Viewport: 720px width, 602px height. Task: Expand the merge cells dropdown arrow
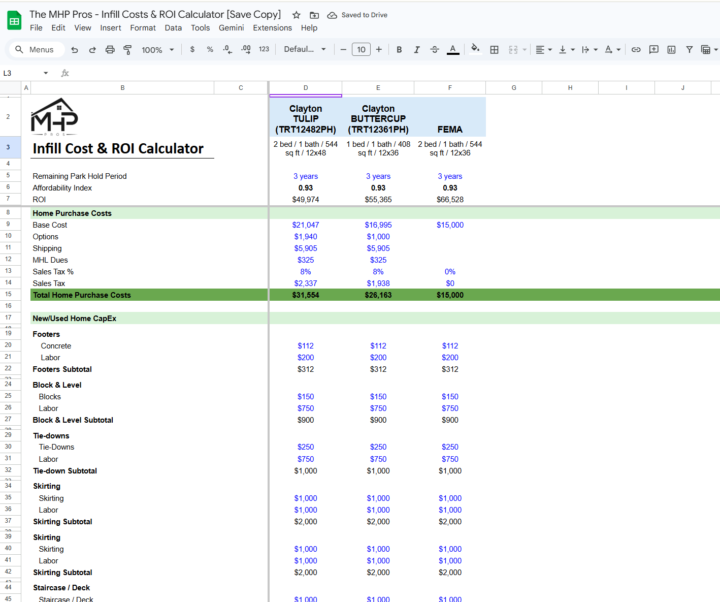click(524, 50)
